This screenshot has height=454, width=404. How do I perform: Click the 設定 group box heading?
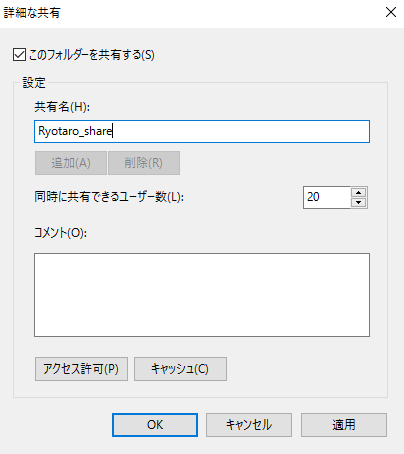(34, 83)
